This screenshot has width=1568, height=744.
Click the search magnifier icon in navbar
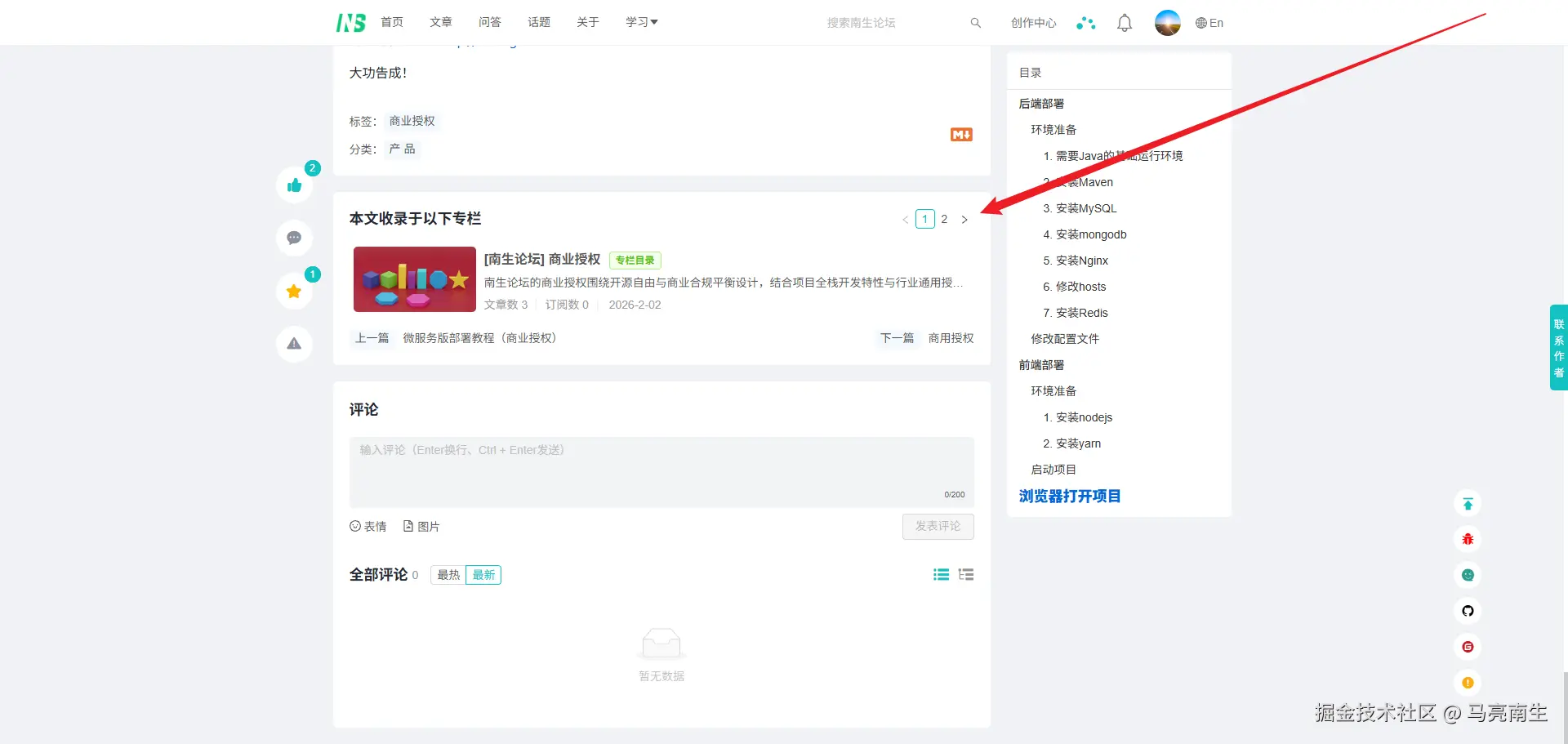coord(975,22)
